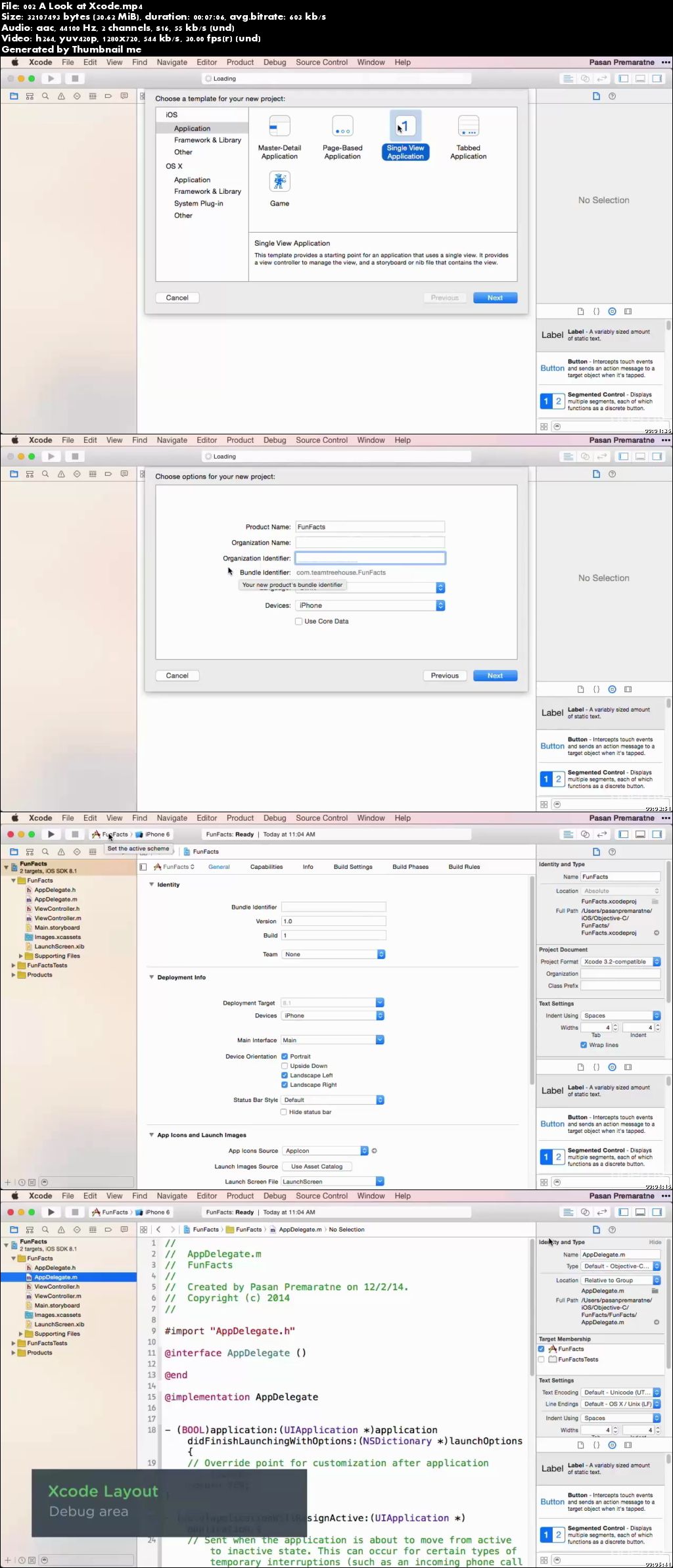Toggle the debug area in the AppDelegate.m code frame
The image size is (673, 1568).
pyautogui.click(x=640, y=1212)
